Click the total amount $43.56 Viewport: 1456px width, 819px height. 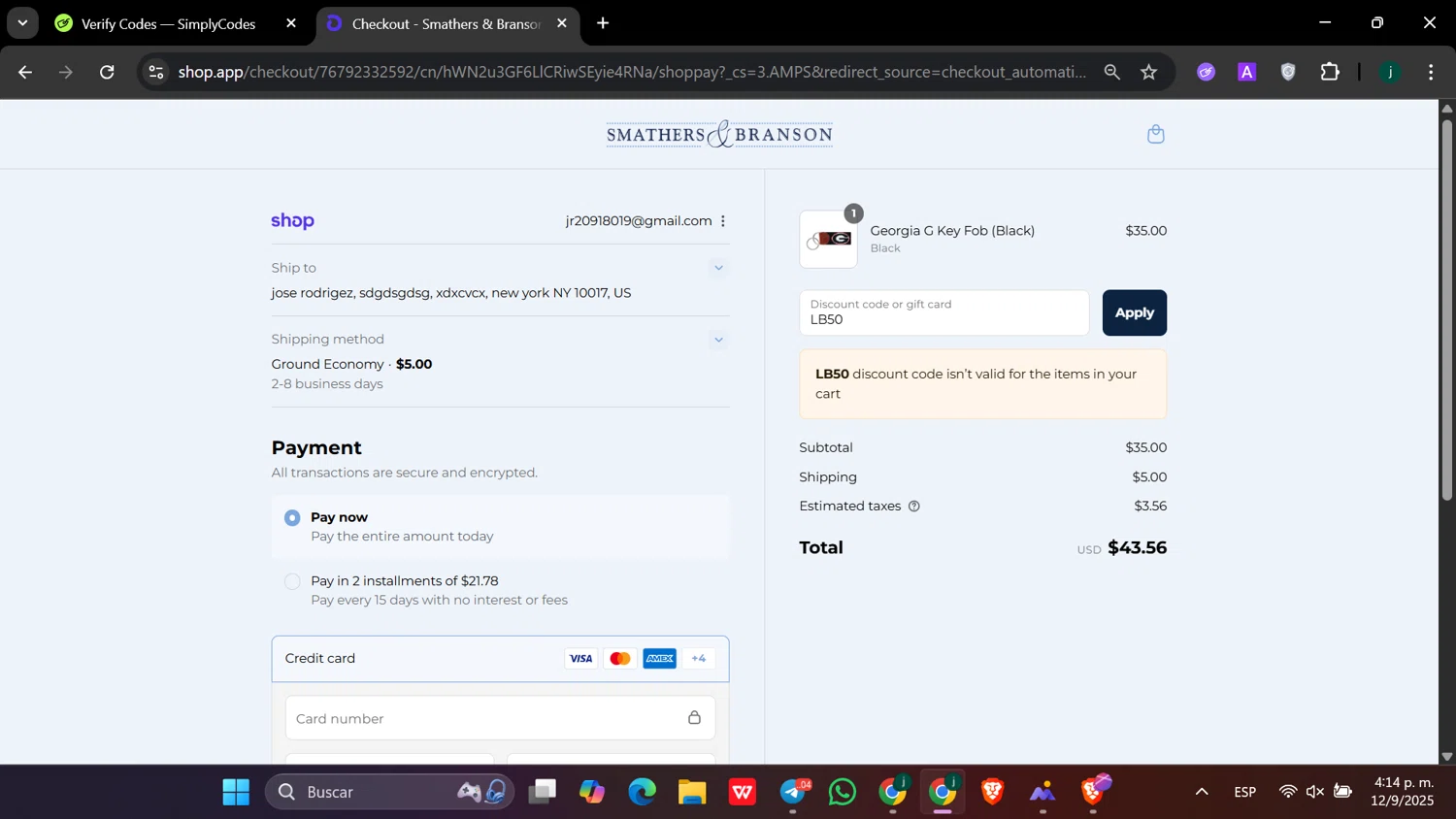pyautogui.click(x=1137, y=548)
